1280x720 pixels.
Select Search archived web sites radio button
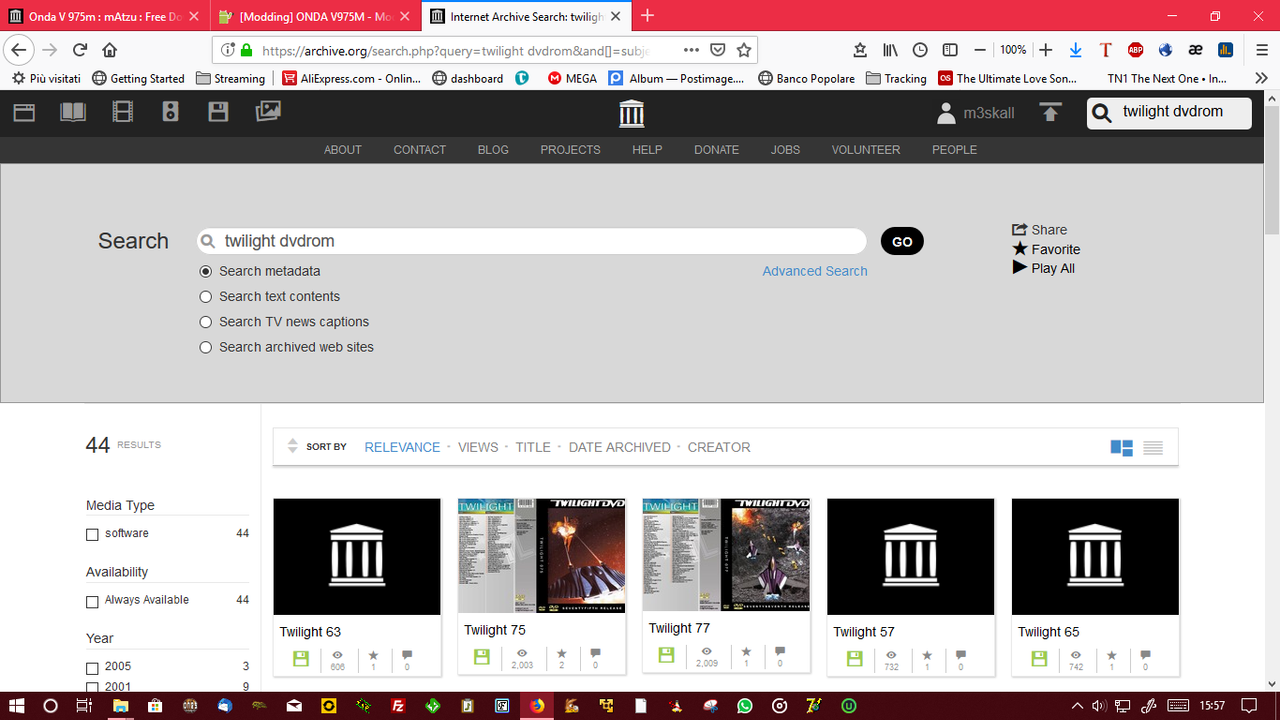pos(206,347)
